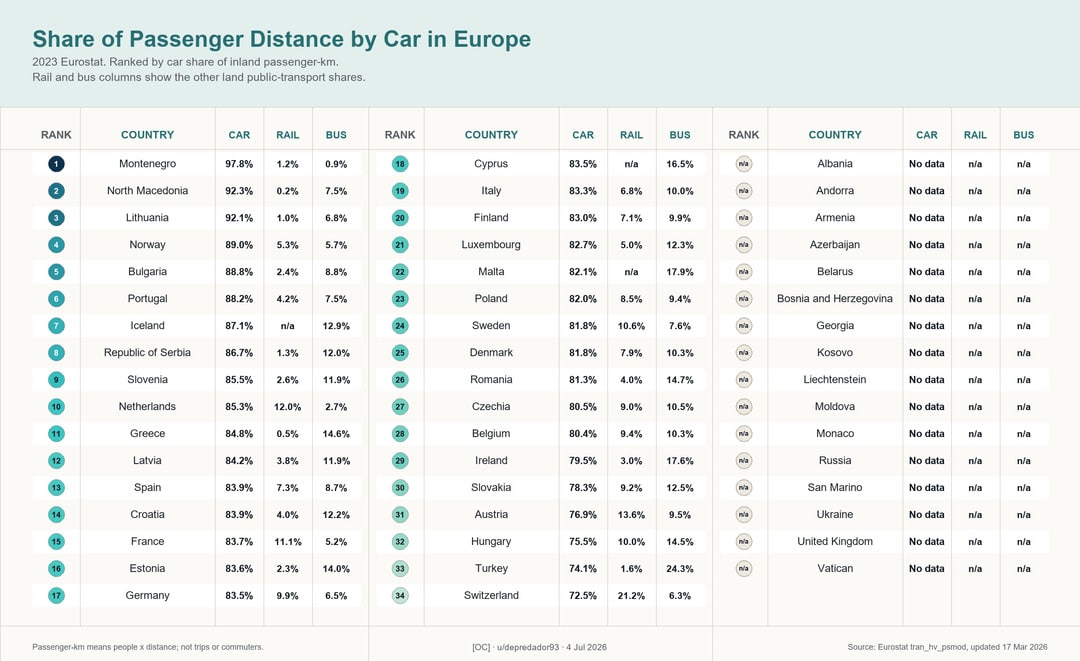Select rank 26 badge for Romania
The height and width of the screenshot is (661, 1080).
(x=400, y=379)
